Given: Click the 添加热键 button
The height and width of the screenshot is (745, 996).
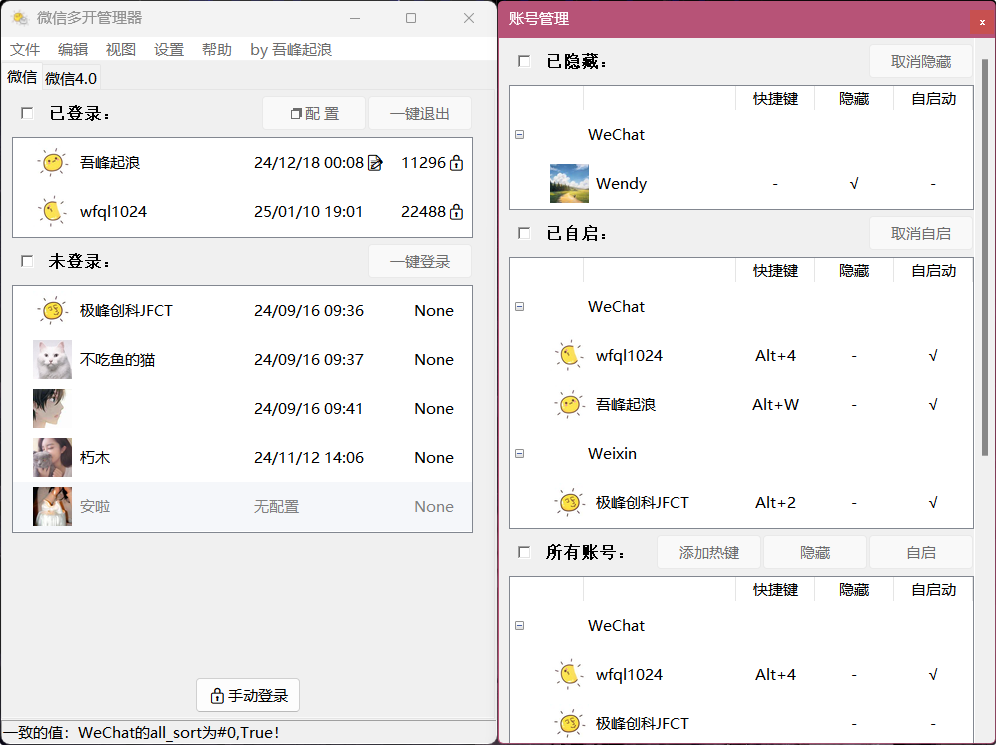Looking at the screenshot, I should (709, 553).
